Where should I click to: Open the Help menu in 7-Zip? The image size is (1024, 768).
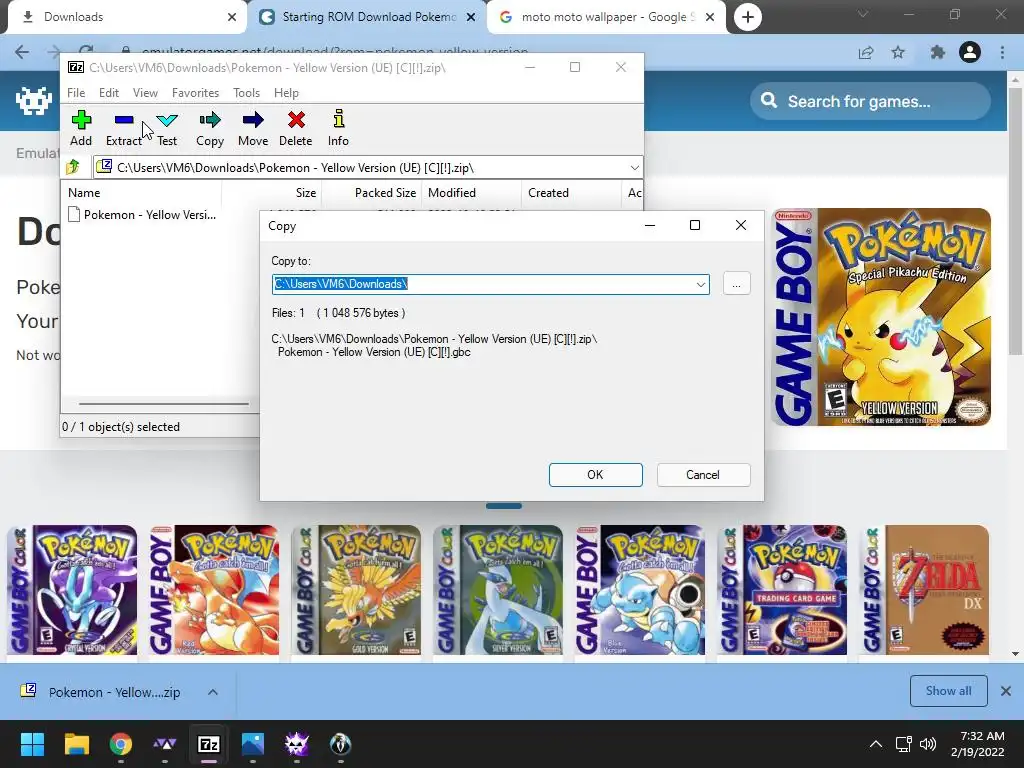coord(286,93)
